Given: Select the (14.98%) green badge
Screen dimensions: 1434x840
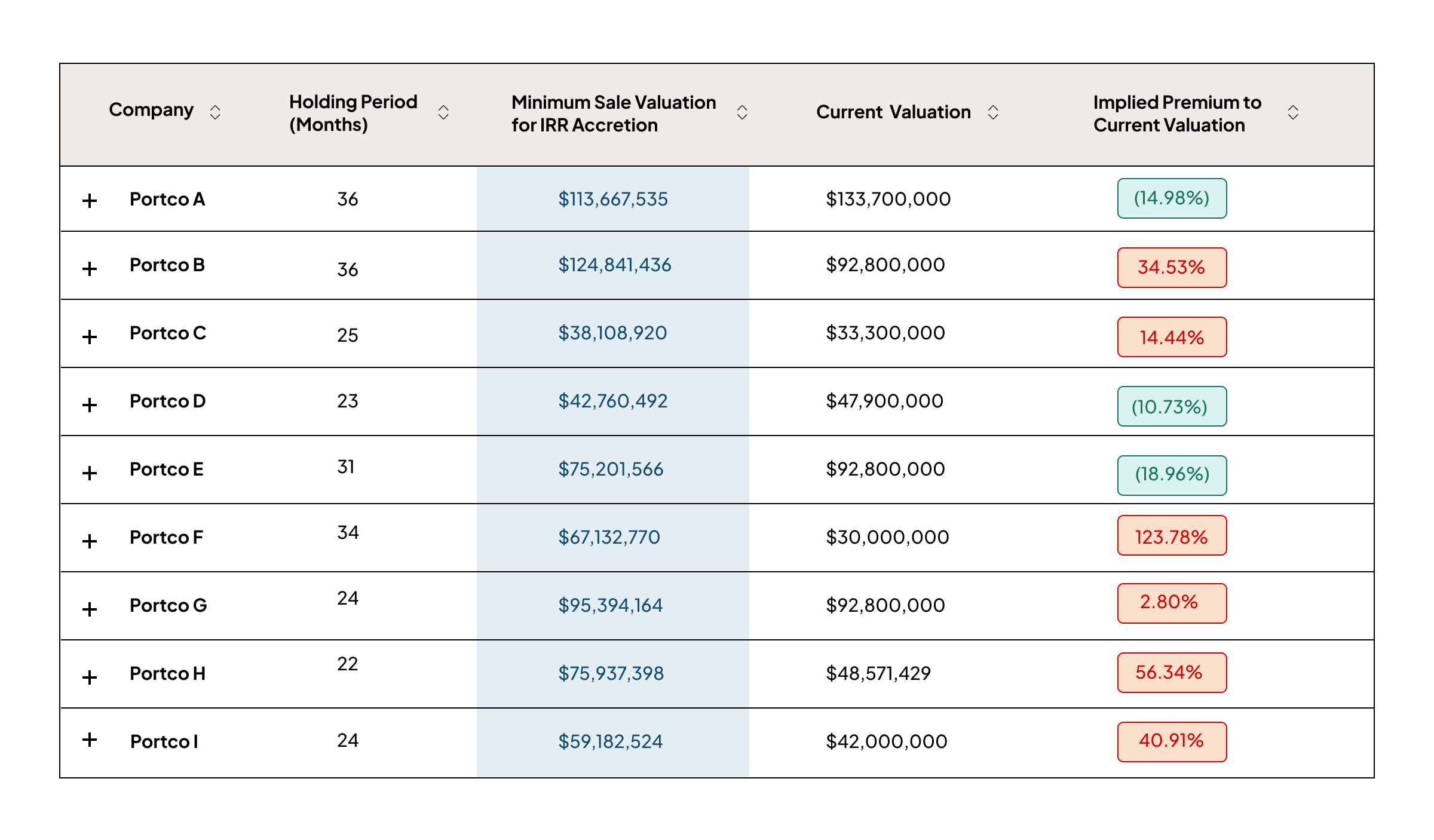Looking at the screenshot, I should pyautogui.click(x=1171, y=198).
